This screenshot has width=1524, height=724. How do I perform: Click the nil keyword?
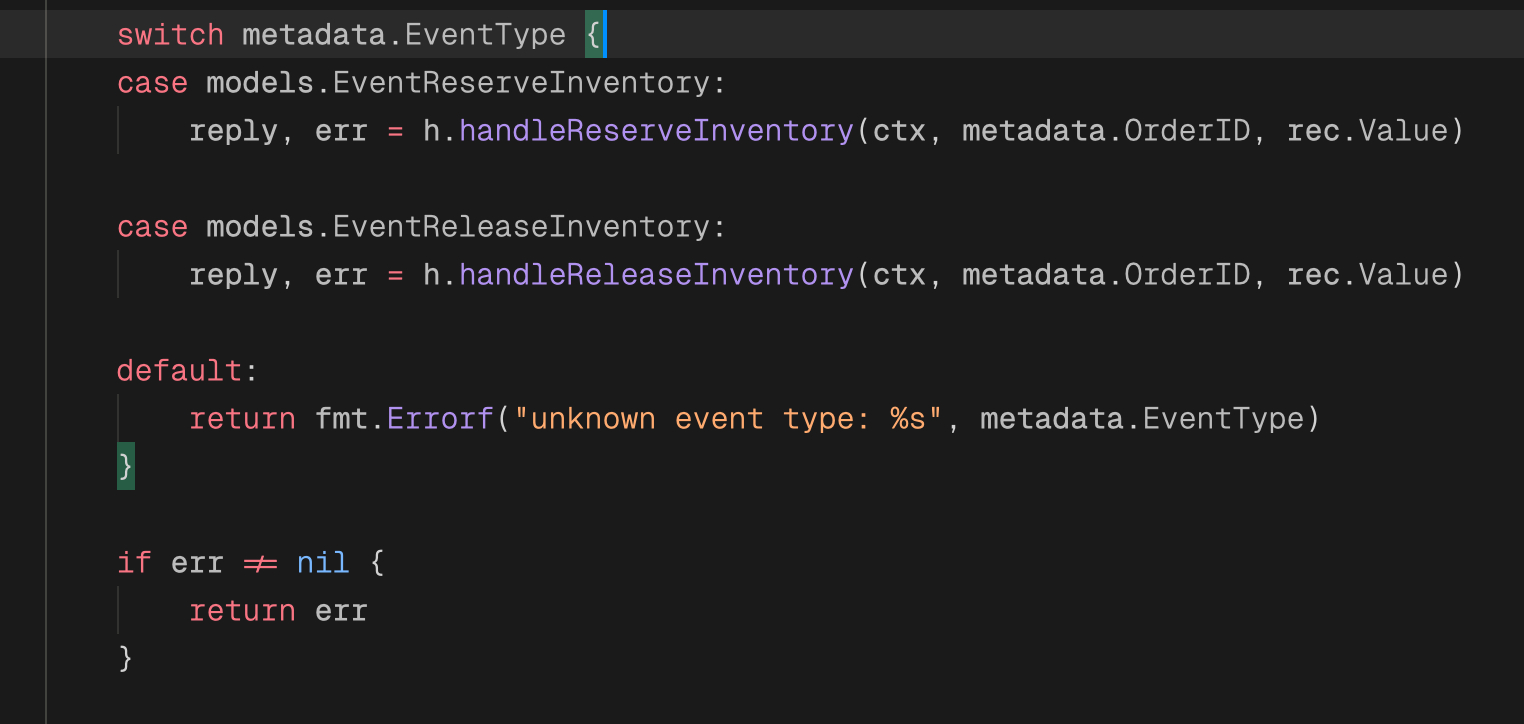coord(323,563)
